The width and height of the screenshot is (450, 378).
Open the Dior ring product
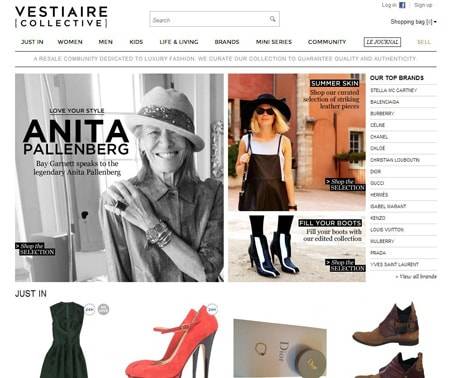tap(280, 348)
